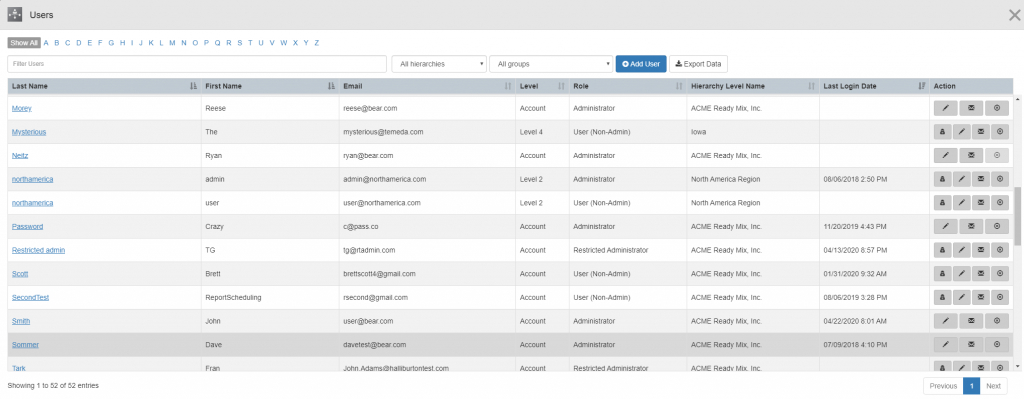Sort by Hierarchy Level Name column

click(x=753, y=86)
